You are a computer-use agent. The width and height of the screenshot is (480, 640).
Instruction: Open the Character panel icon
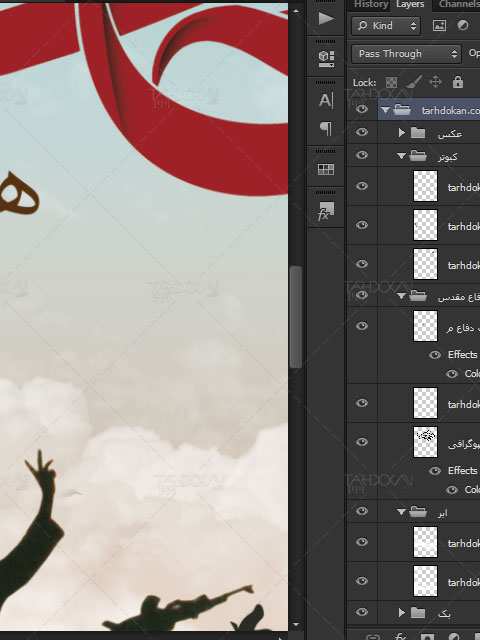[x=326, y=100]
